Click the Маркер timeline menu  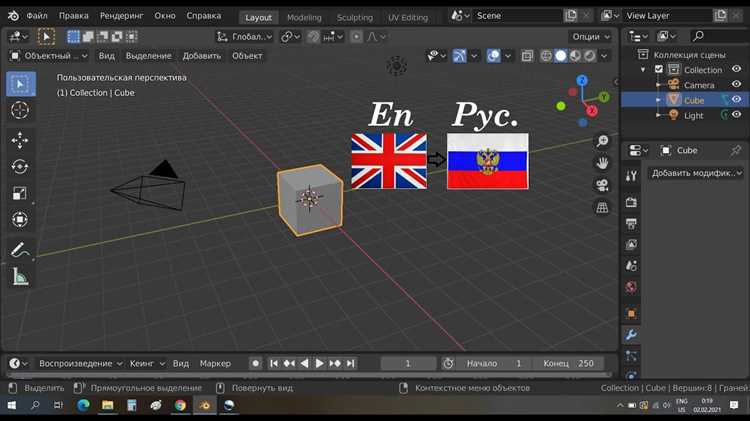(215, 364)
